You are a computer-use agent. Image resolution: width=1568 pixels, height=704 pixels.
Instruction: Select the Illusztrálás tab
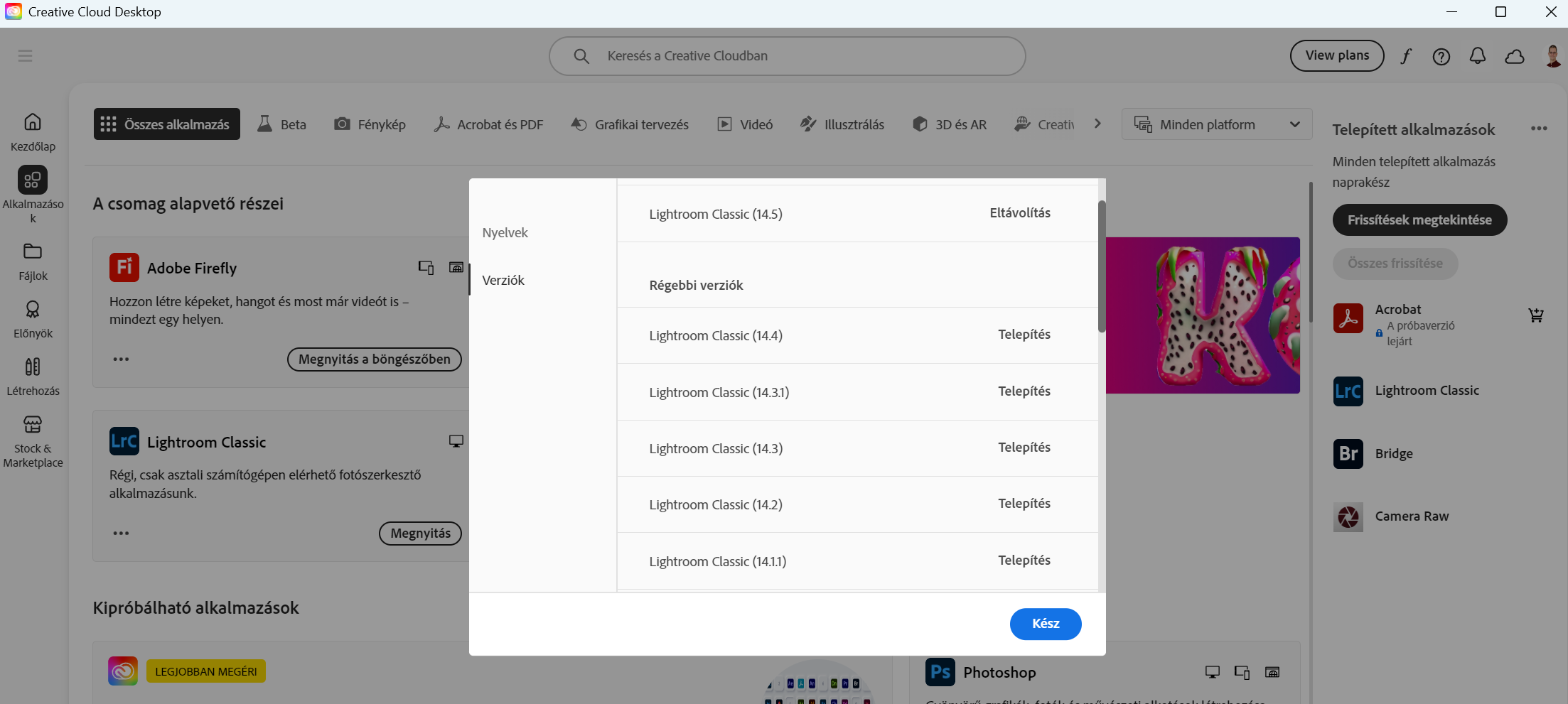click(x=842, y=124)
